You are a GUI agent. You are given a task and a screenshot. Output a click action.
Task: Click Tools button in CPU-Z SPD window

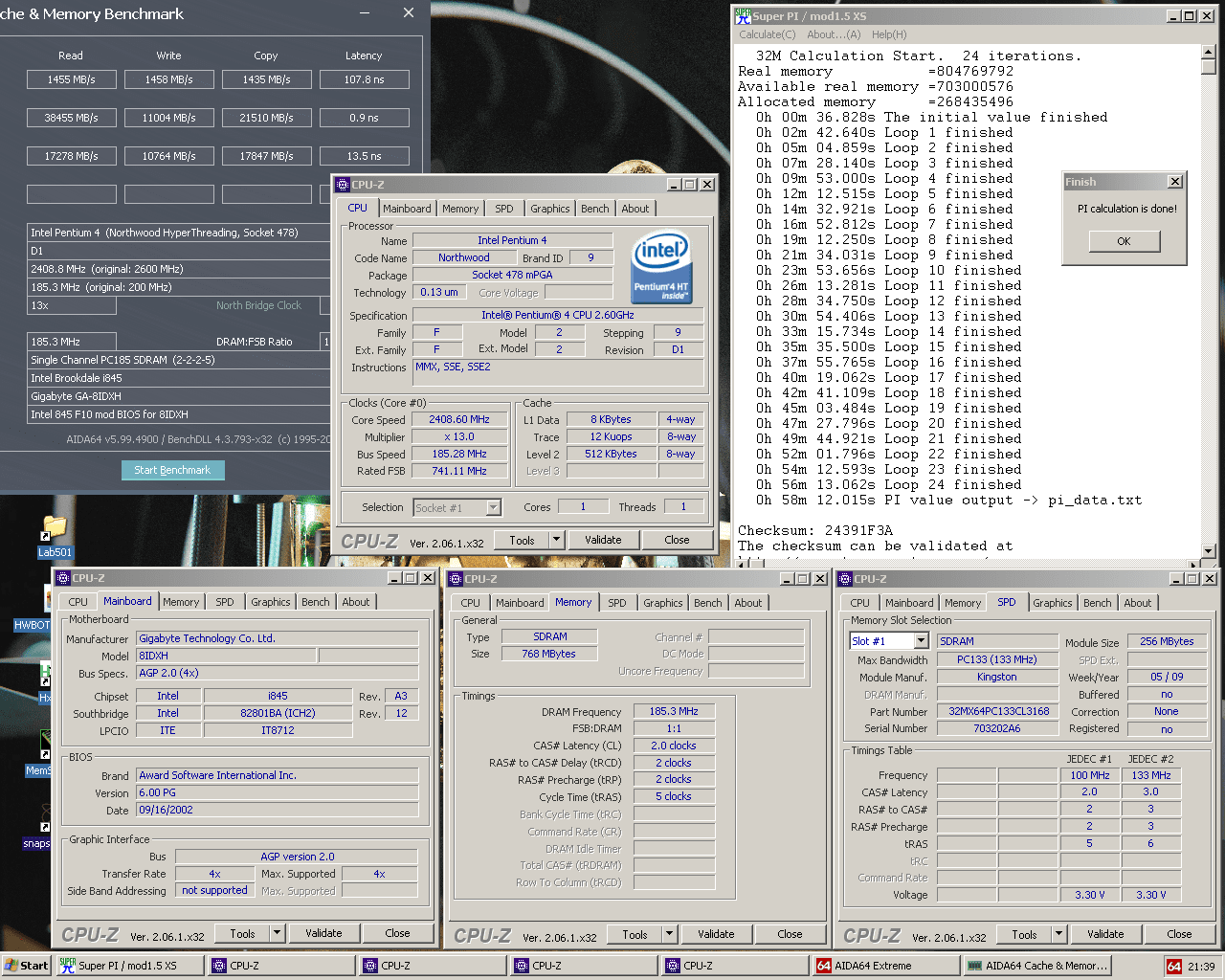pos(1025,934)
